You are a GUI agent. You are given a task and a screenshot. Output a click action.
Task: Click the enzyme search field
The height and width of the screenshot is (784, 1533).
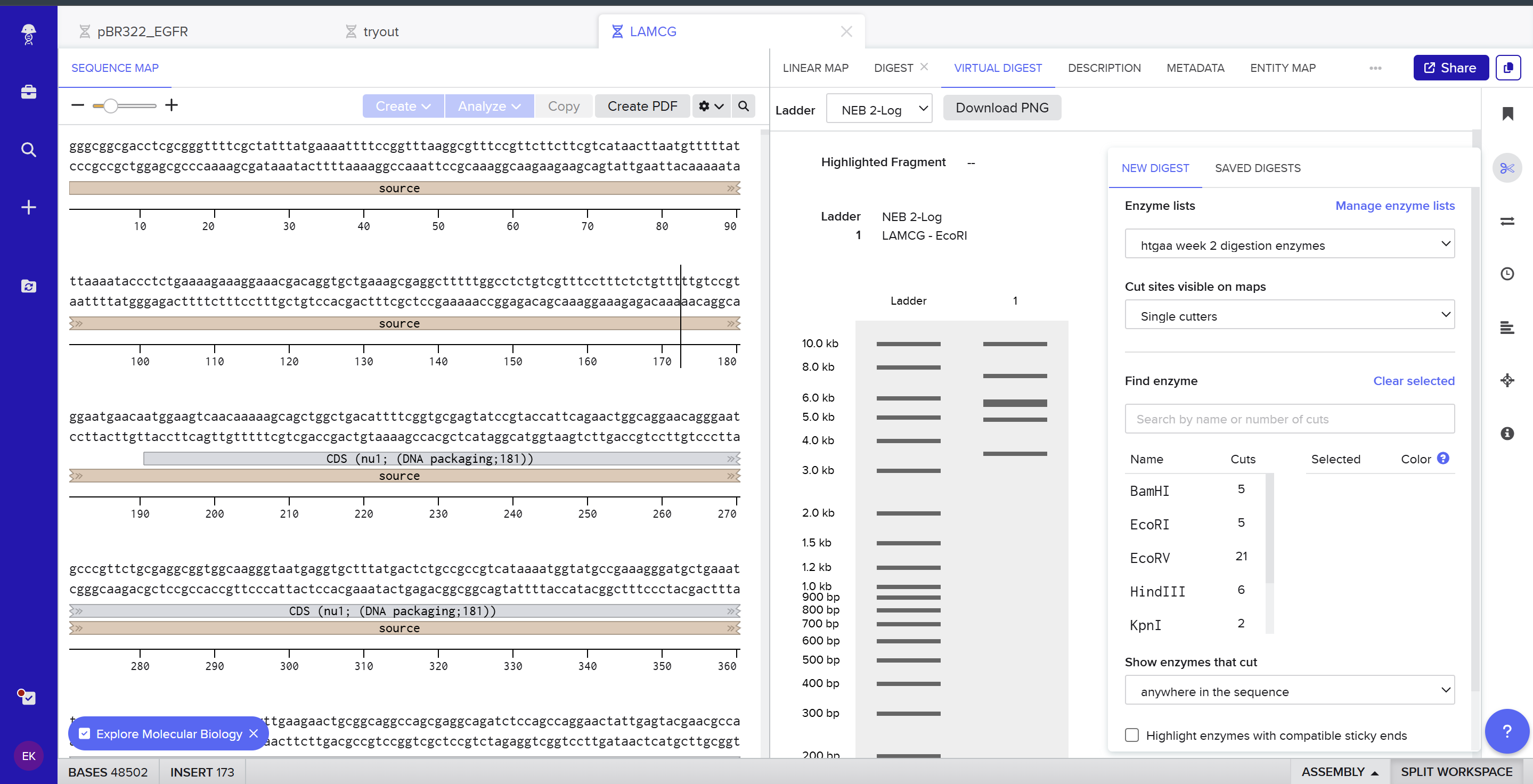pos(1290,419)
